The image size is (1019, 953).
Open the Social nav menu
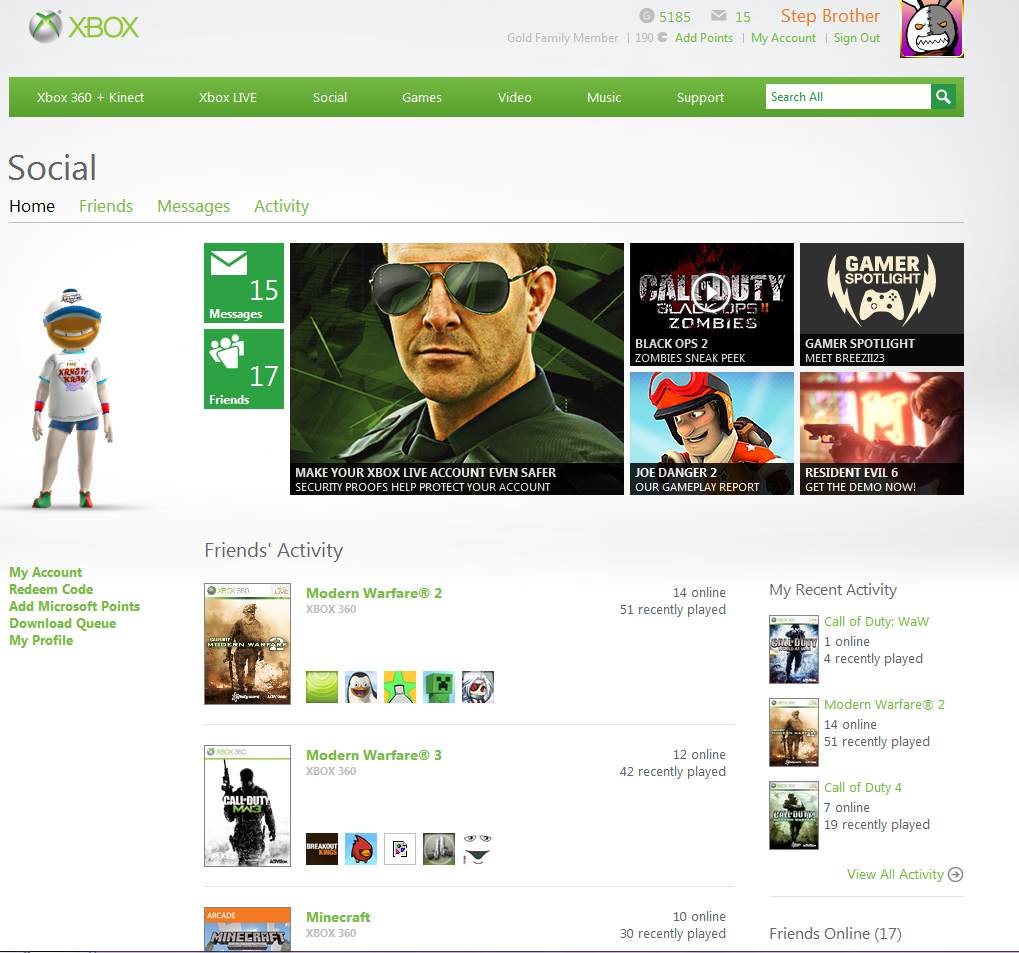tap(329, 98)
